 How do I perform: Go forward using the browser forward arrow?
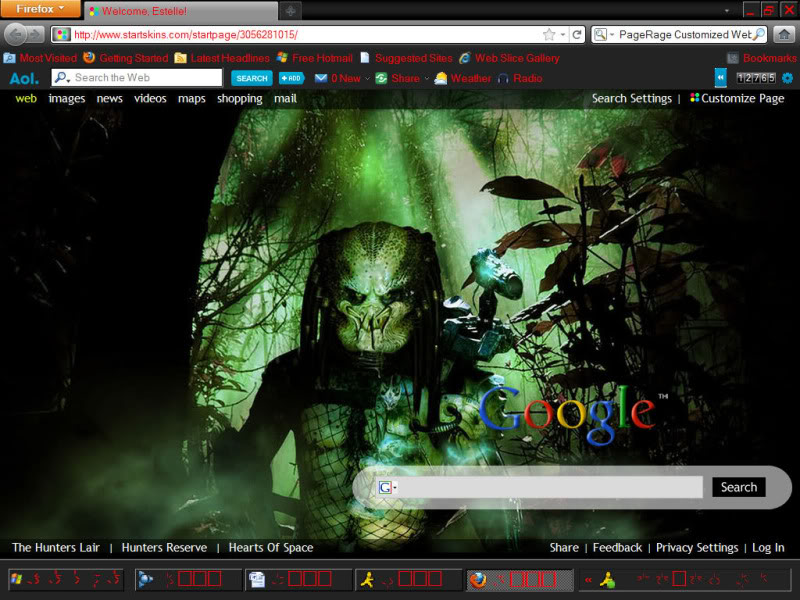(x=35, y=35)
